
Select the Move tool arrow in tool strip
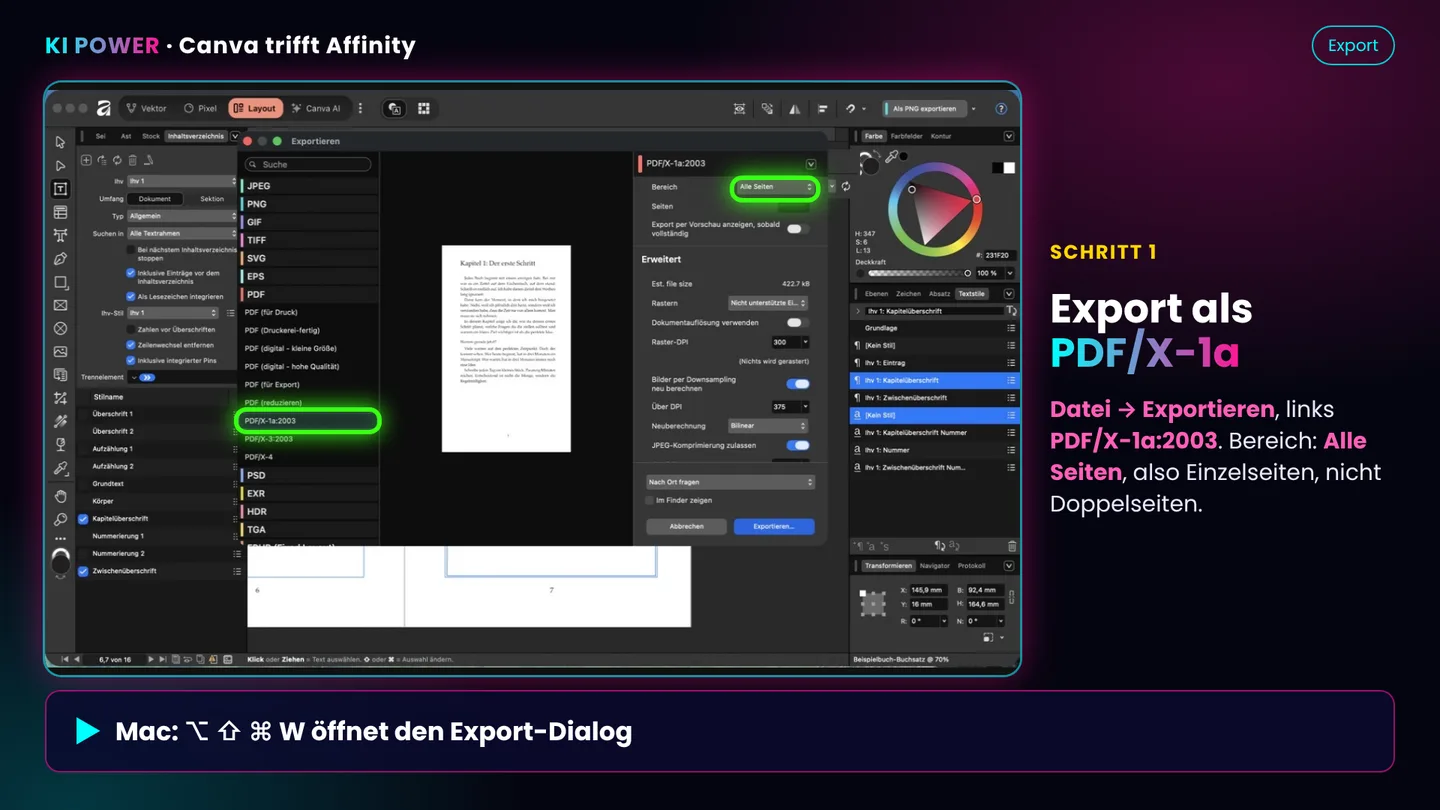[x=60, y=142]
